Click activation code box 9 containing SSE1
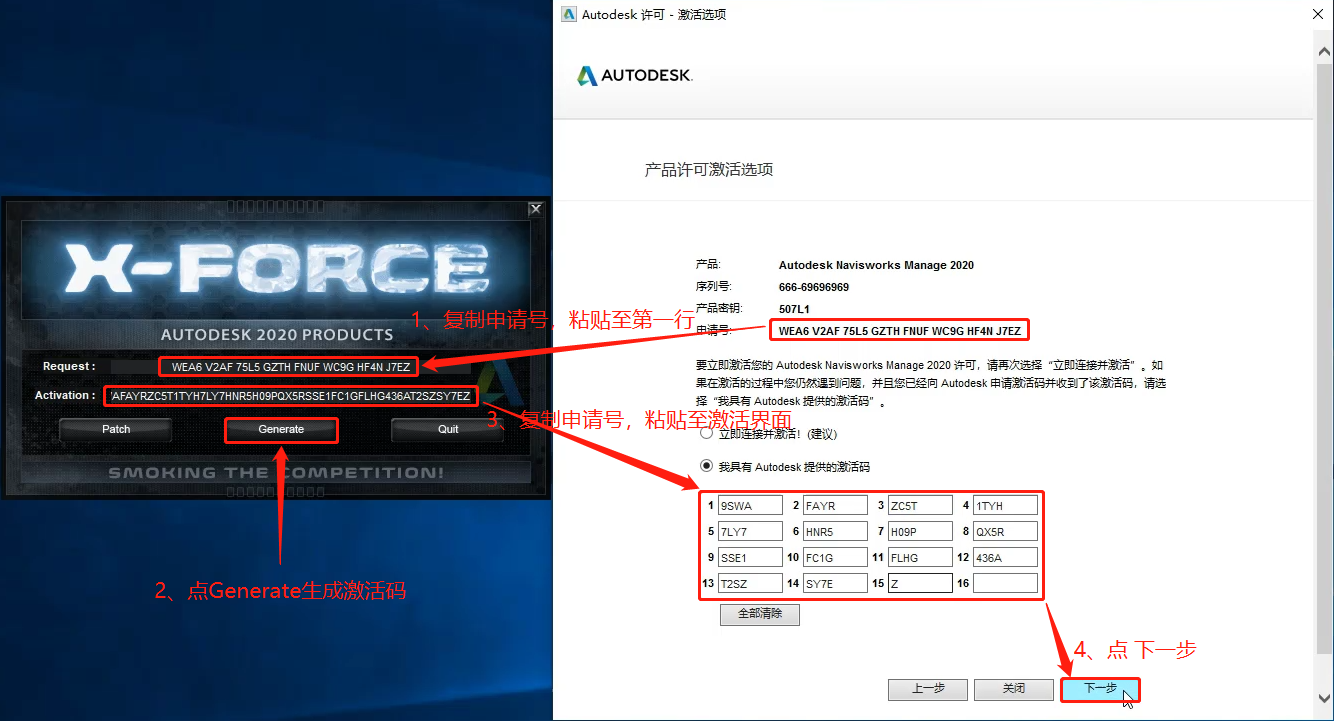The width and height of the screenshot is (1334, 721). [750, 558]
